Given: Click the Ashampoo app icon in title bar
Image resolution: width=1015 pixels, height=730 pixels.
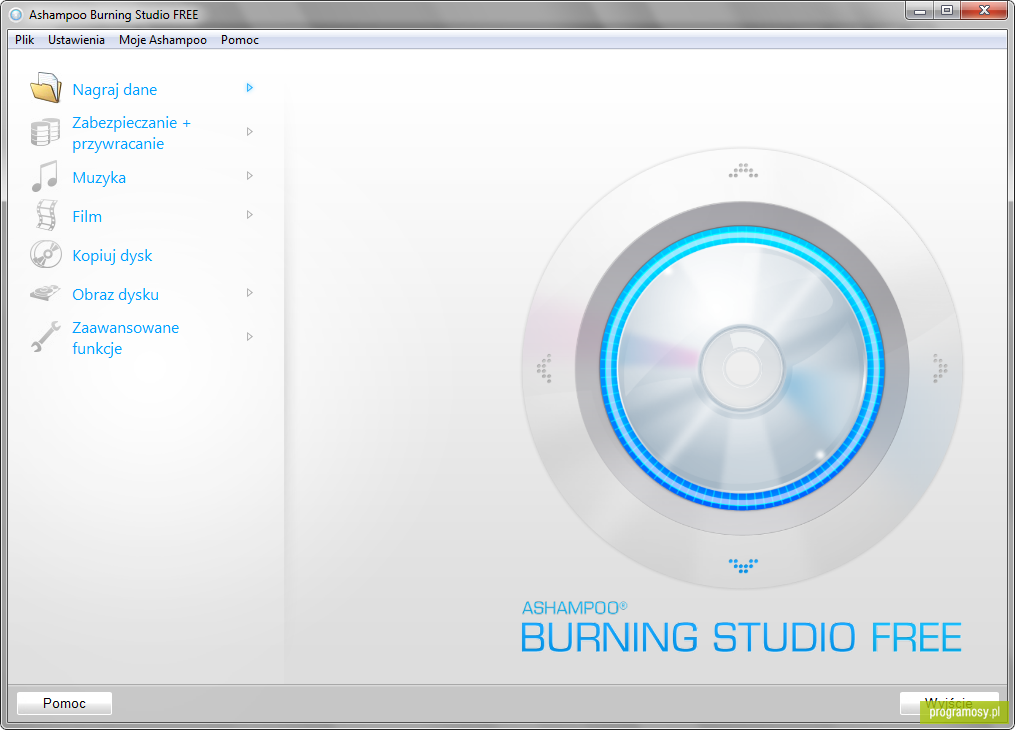Looking at the screenshot, I should pos(16,14).
